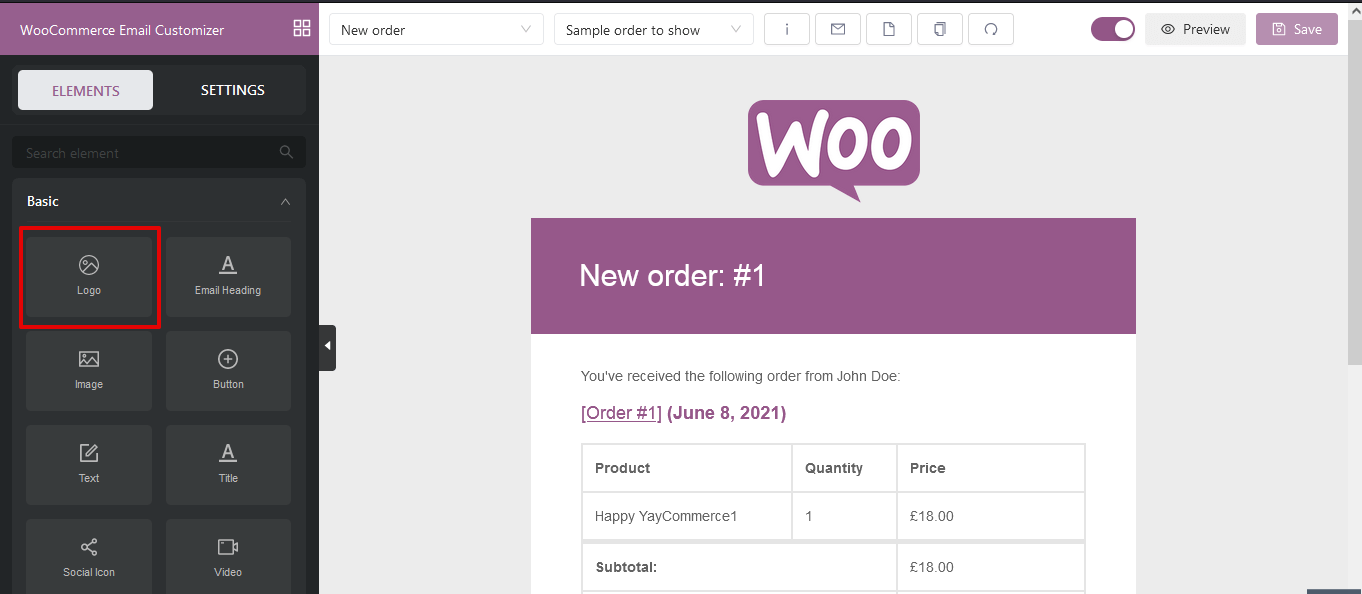Choose the Video element block
The height and width of the screenshot is (594, 1362).
click(x=228, y=556)
